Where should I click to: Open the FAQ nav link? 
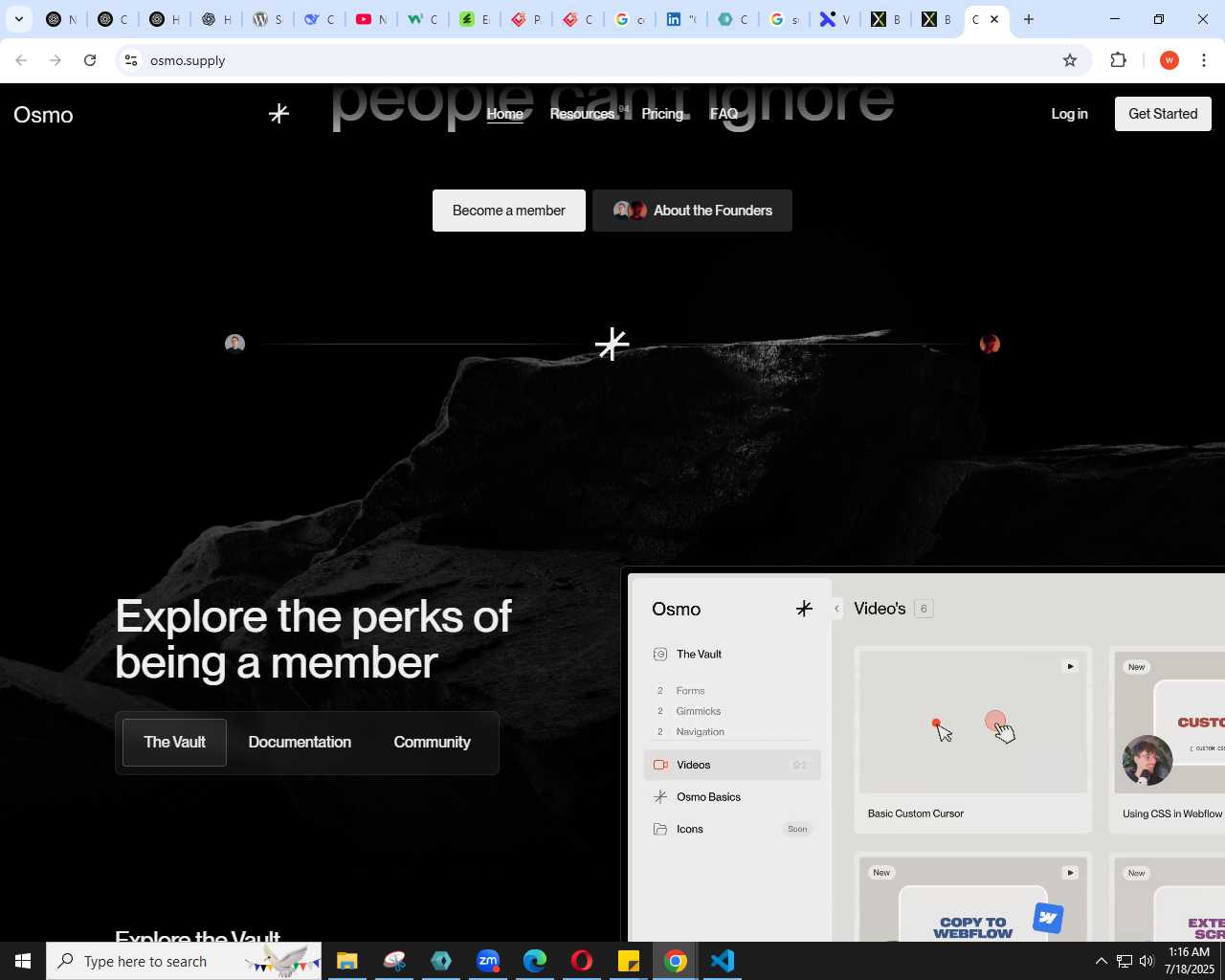(x=724, y=114)
